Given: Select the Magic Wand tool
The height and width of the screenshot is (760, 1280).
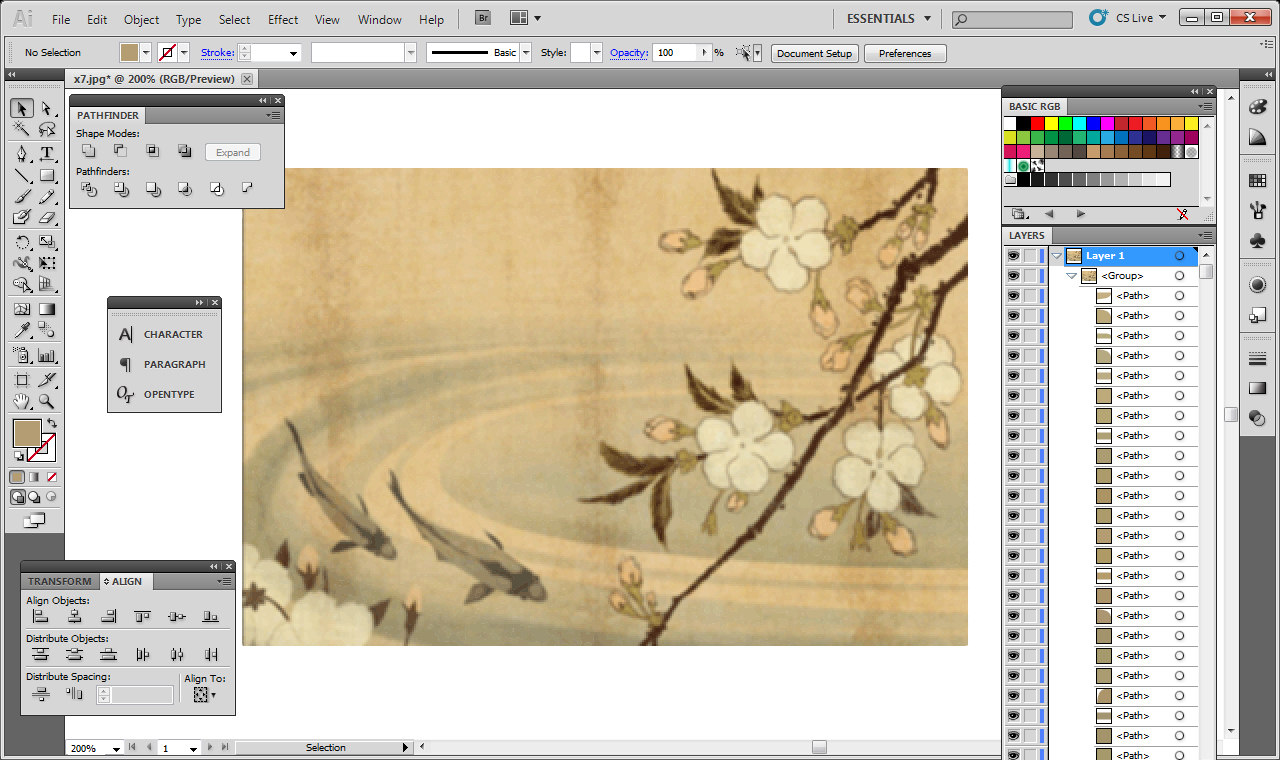Looking at the screenshot, I should 22,129.
